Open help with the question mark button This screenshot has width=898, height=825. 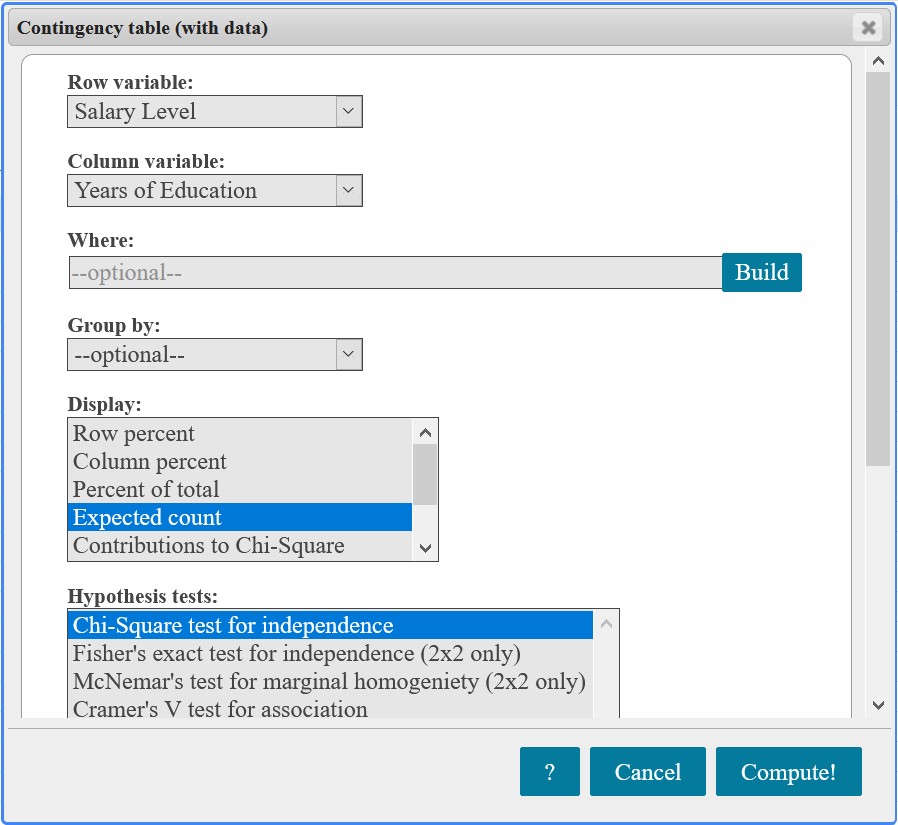[550, 772]
